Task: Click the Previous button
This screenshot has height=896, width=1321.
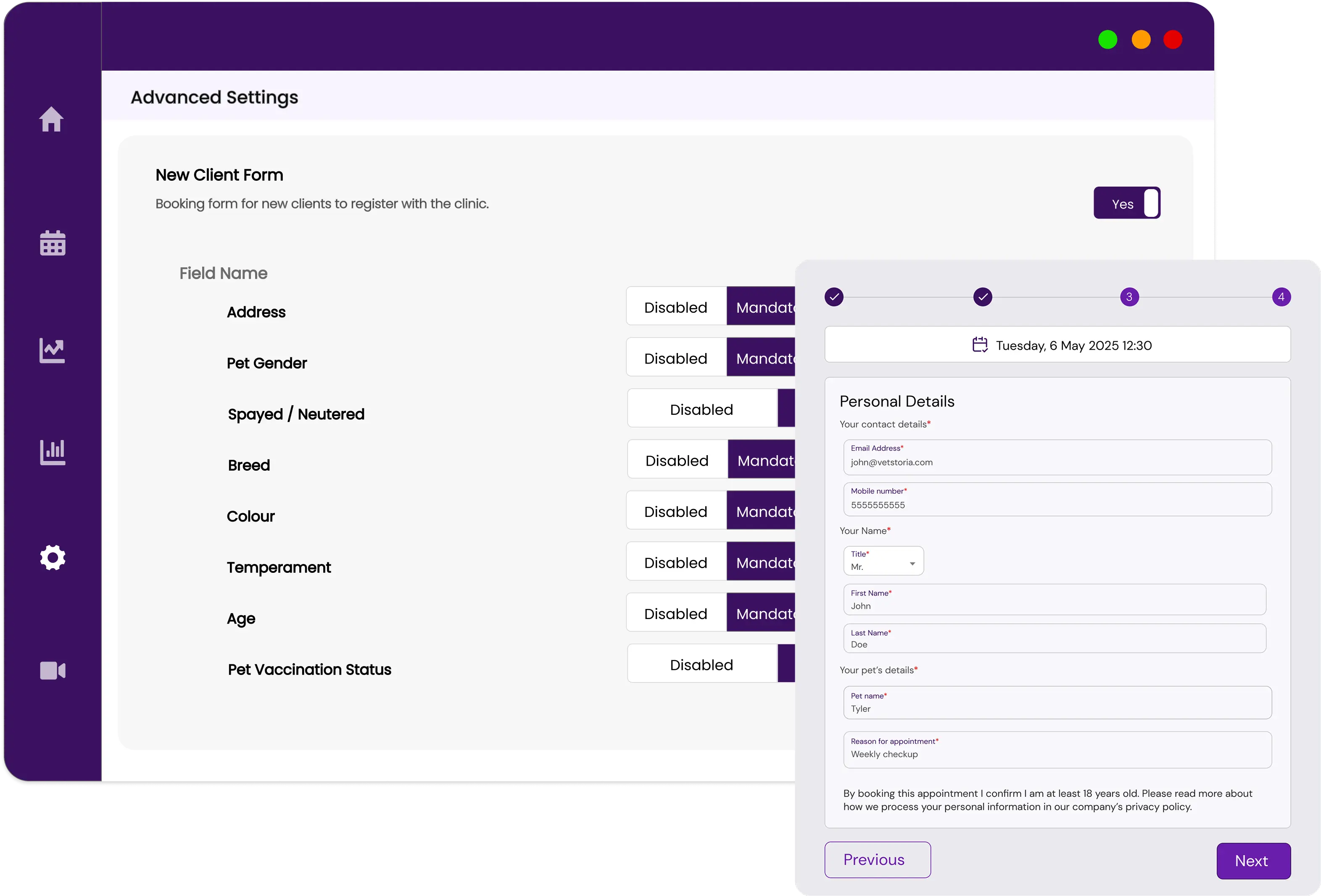Action: [x=877, y=859]
